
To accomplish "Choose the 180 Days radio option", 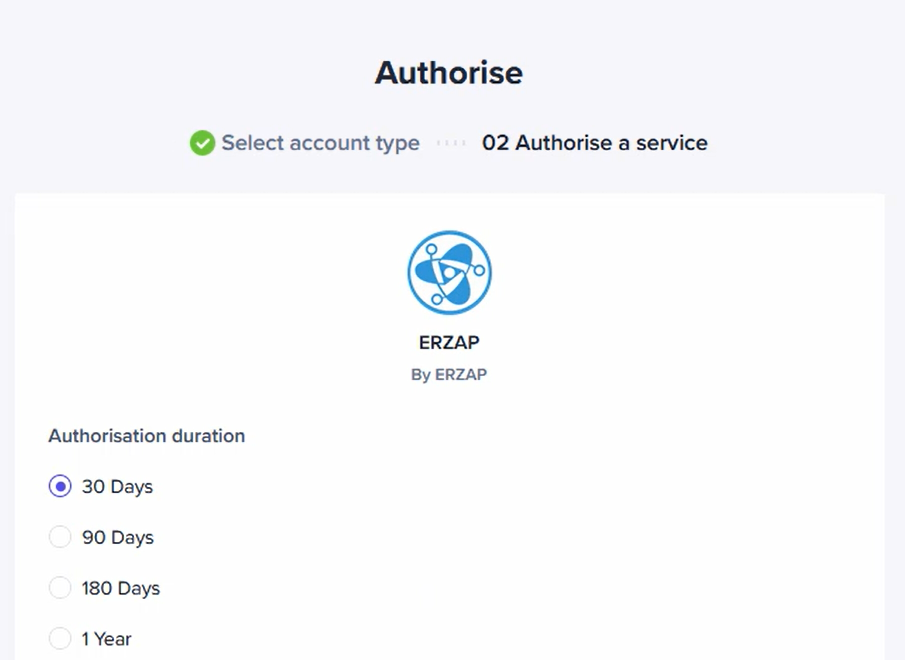I will [x=60, y=588].
